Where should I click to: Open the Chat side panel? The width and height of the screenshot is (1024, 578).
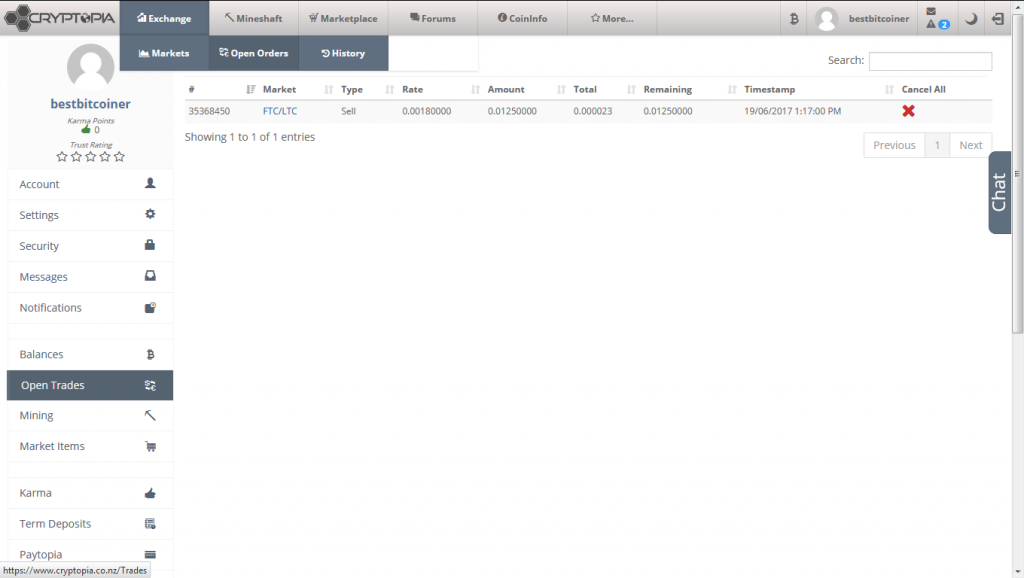pos(999,192)
